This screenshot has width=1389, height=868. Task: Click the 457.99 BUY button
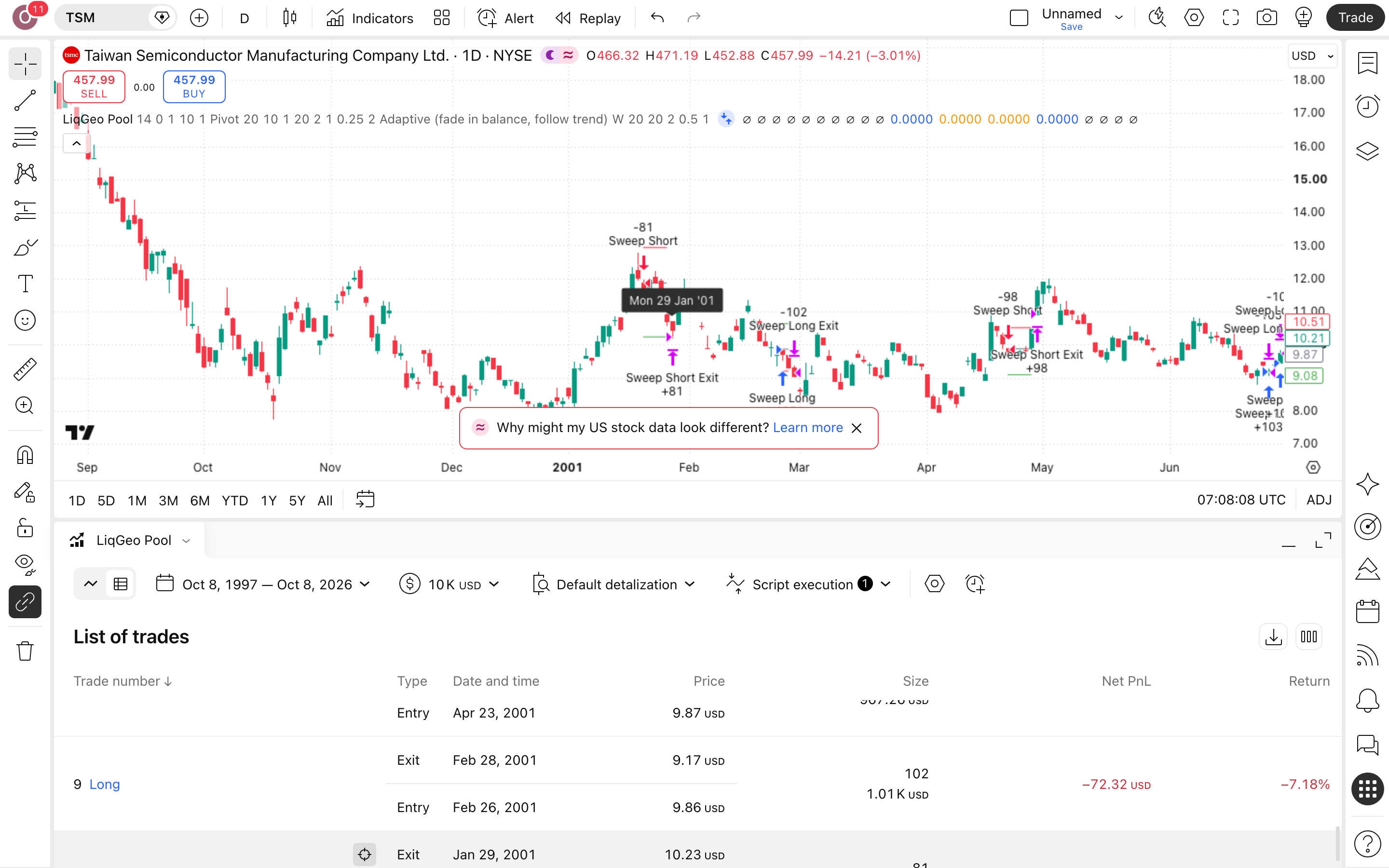194,87
